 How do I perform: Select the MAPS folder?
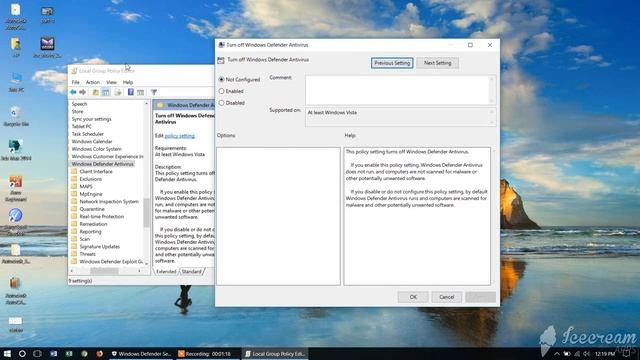click(x=86, y=187)
